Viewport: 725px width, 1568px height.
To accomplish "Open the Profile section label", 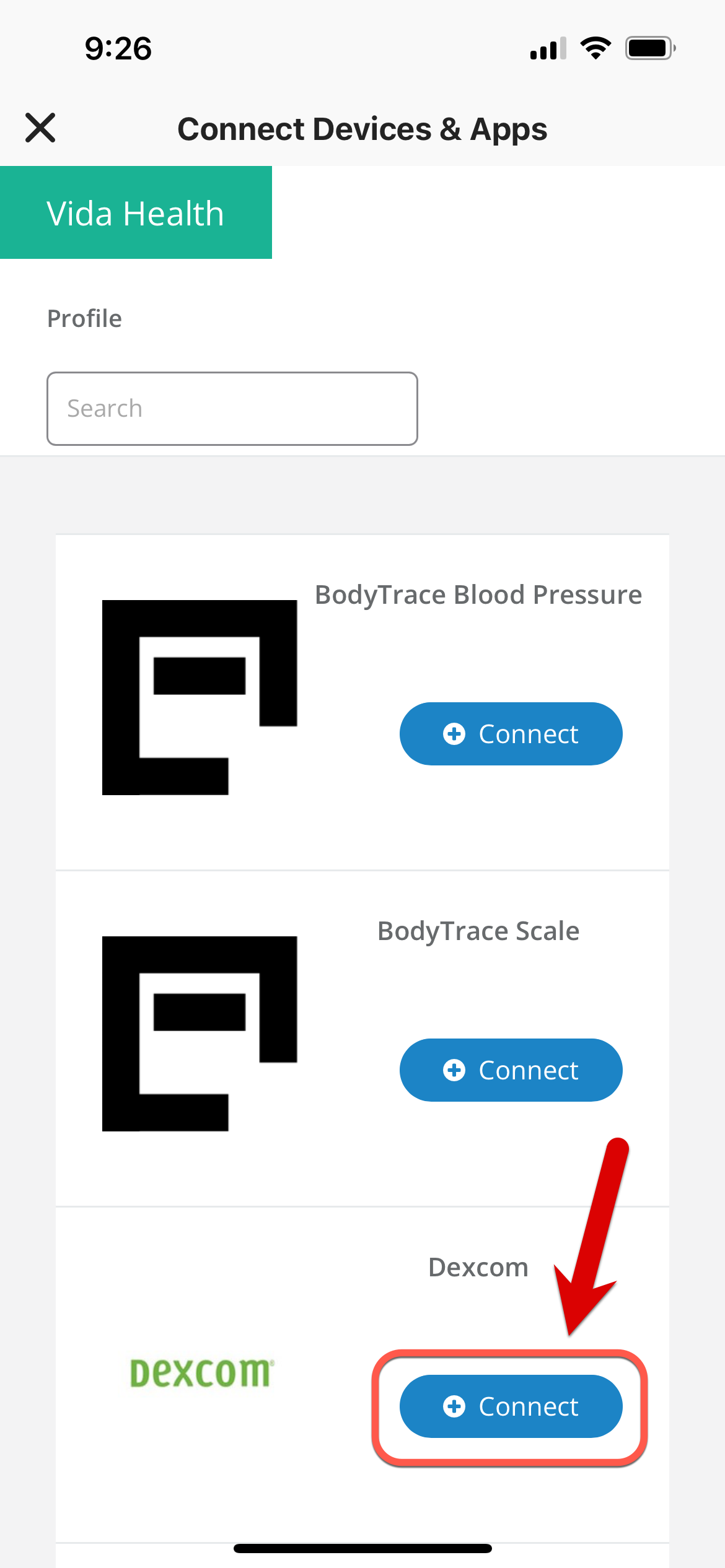I will [85, 319].
